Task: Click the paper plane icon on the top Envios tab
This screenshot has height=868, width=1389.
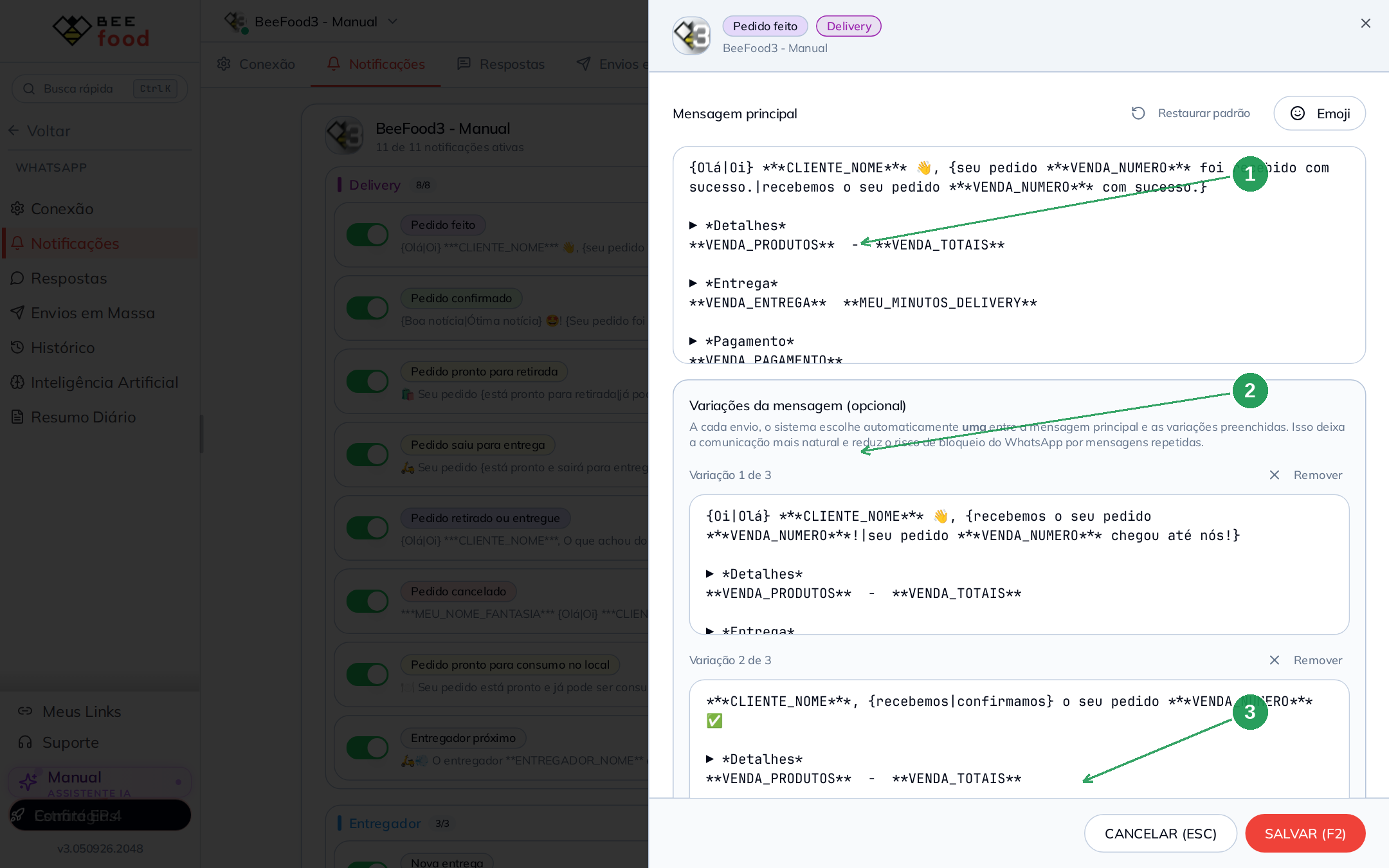Action: [583, 64]
